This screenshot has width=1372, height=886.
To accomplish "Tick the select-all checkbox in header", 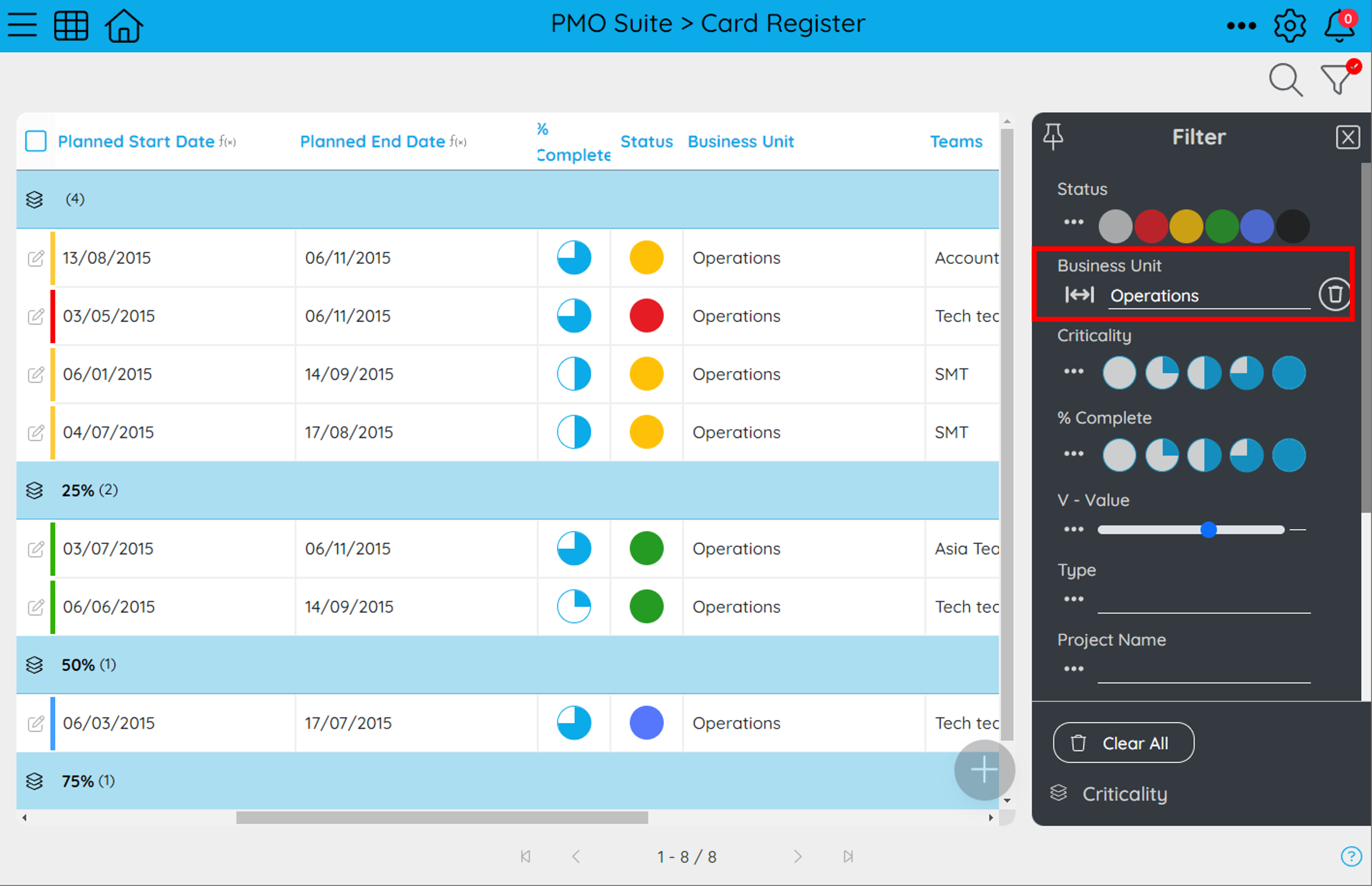I will 36,141.
